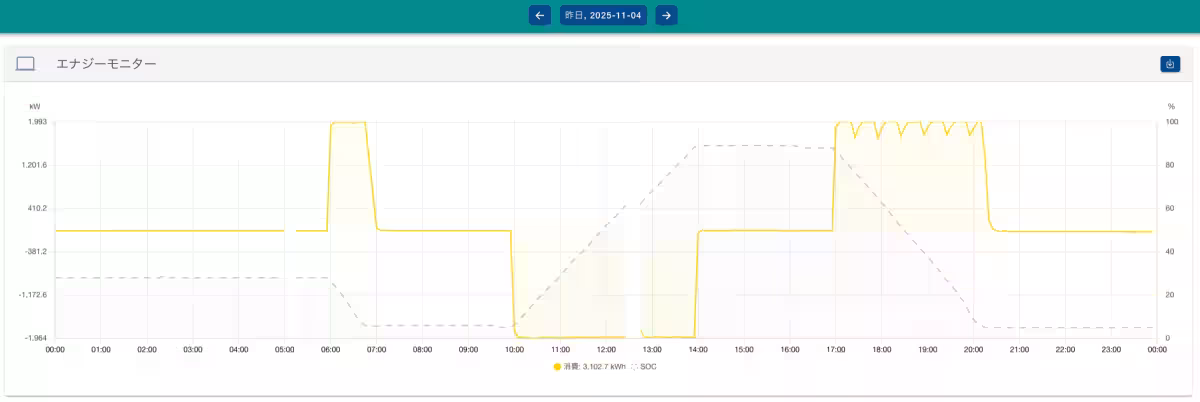This screenshot has width=1200, height=402.
Task: Click the % unit label on right axis
Action: (x=1171, y=106)
